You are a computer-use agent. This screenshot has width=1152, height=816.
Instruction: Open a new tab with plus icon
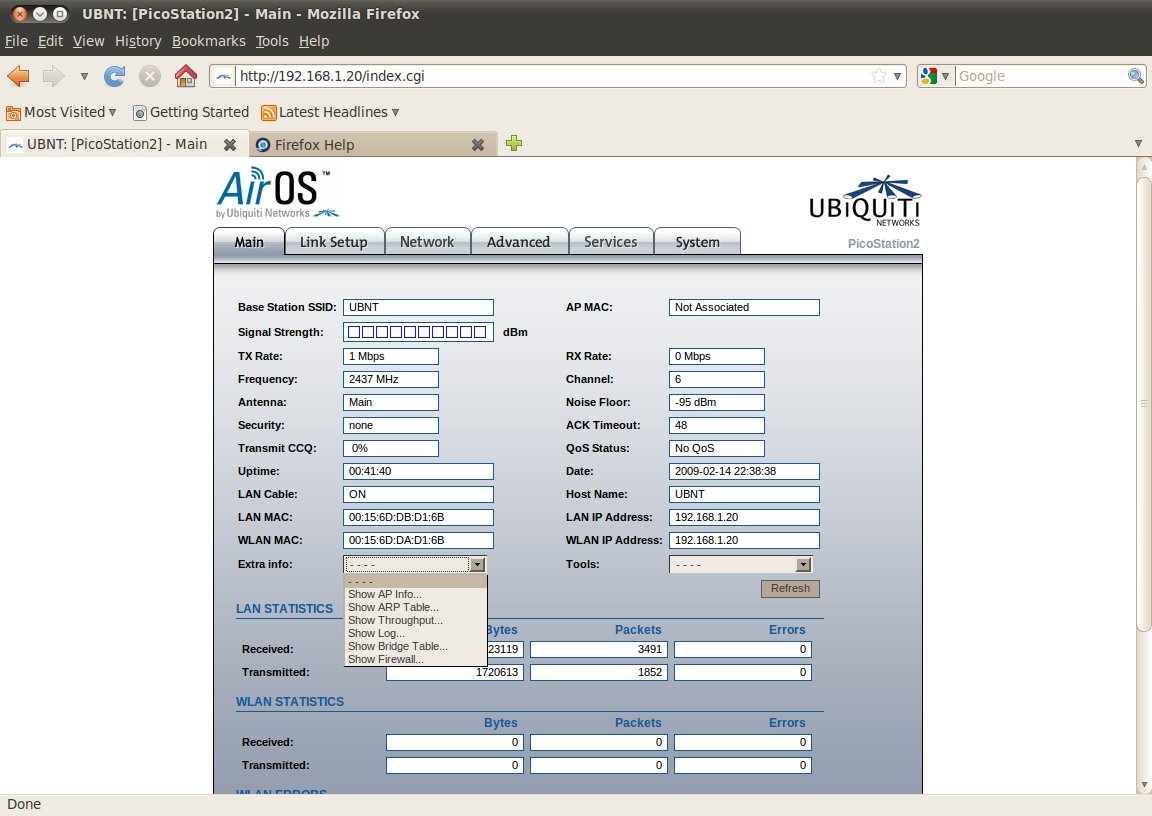click(514, 144)
